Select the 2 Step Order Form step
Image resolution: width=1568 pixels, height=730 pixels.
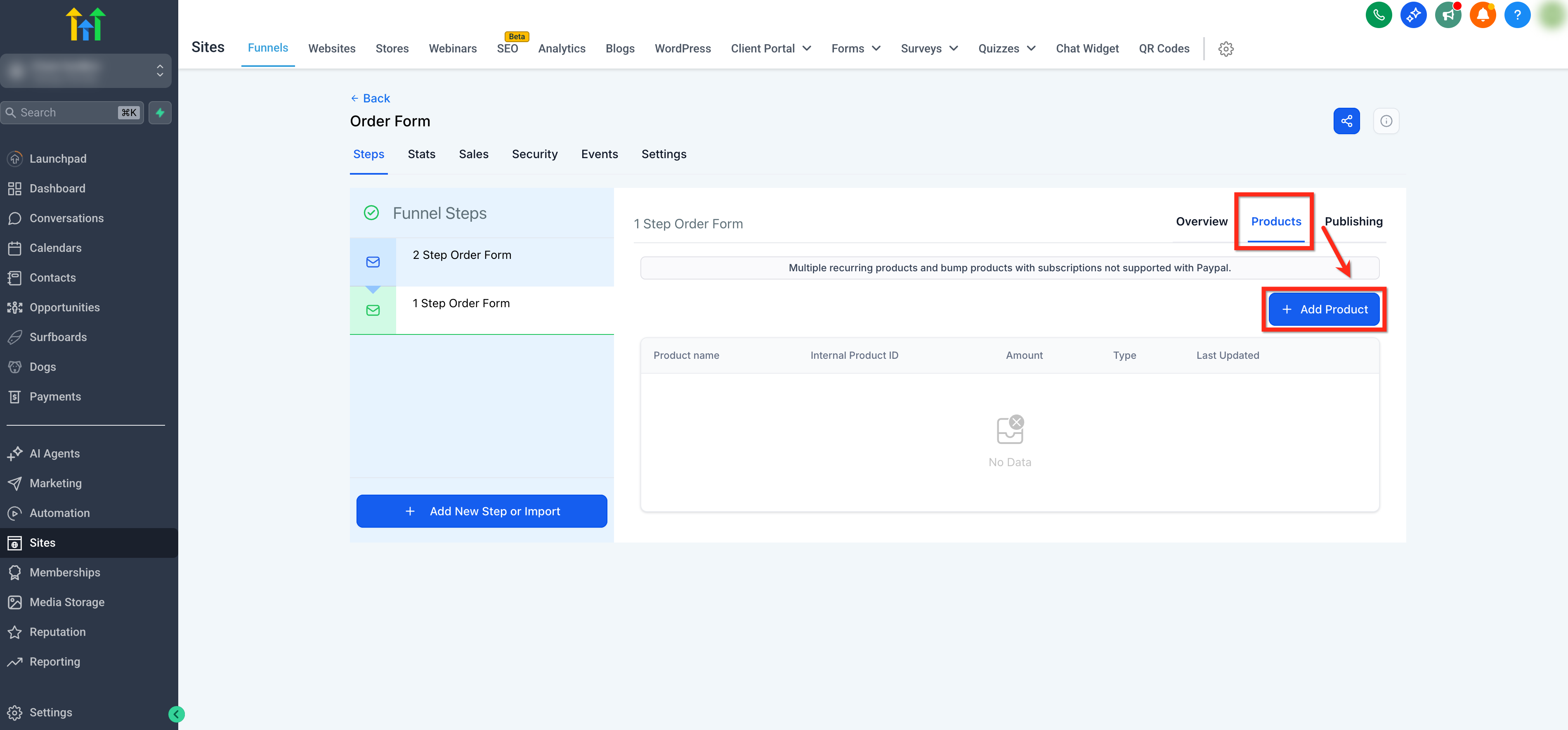461,255
